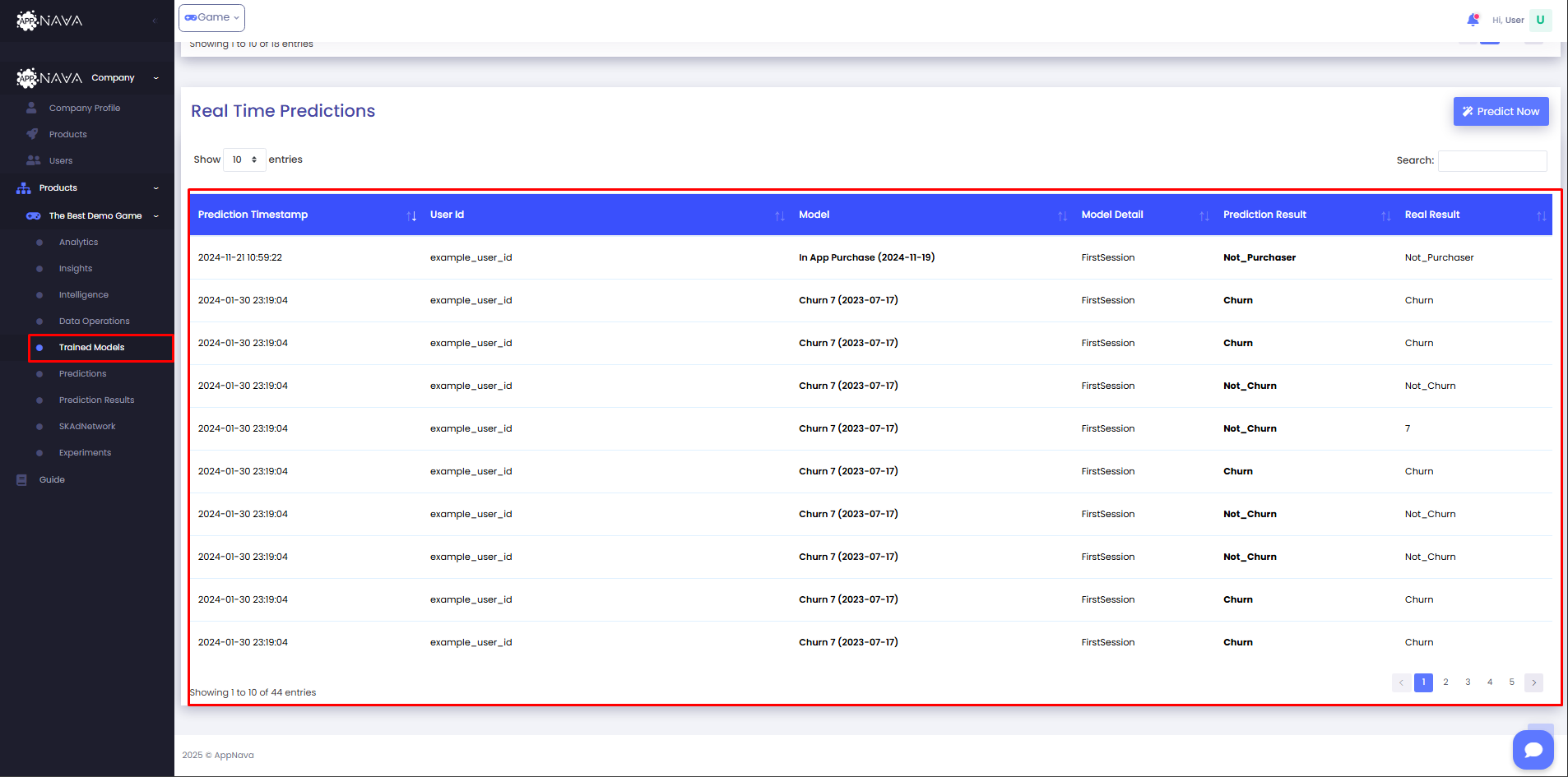Open Analytics in the sidebar
1568x777 pixels.
pos(78,242)
